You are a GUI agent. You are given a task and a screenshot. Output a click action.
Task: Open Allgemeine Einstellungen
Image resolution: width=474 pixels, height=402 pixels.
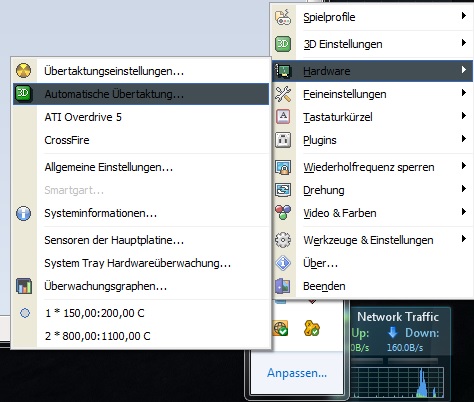141,167
